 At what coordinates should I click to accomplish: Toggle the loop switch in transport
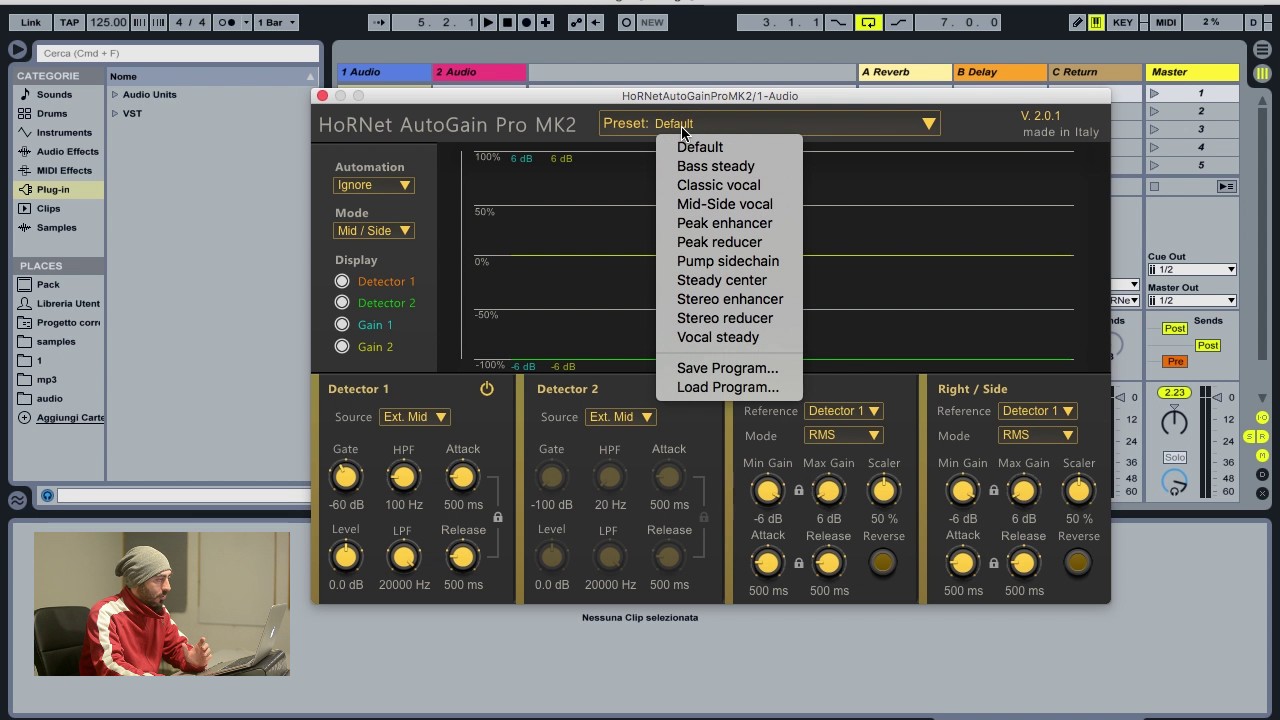pyautogui.click(x=868, y=22)
